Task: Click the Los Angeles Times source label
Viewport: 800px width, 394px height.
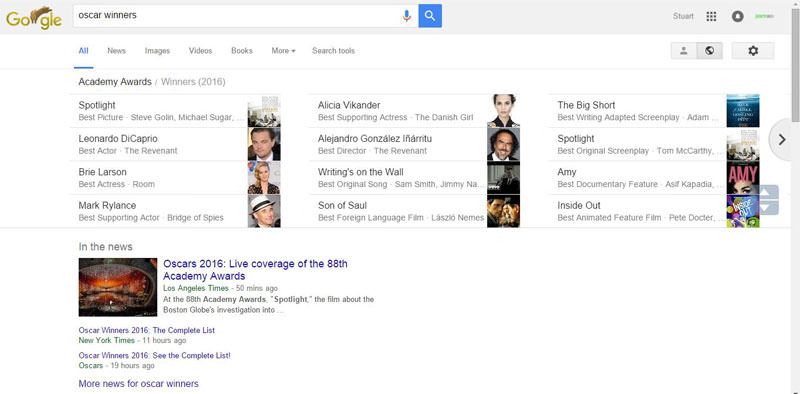Action: click(196, 288)
